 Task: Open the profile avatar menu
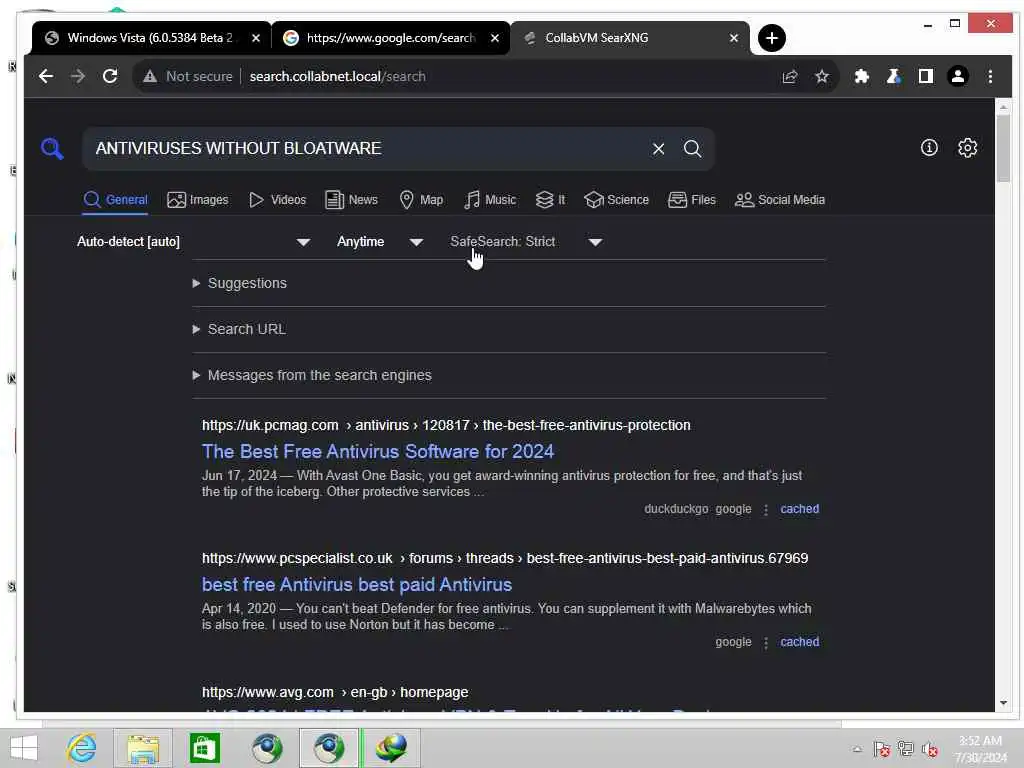pos(957,76)
